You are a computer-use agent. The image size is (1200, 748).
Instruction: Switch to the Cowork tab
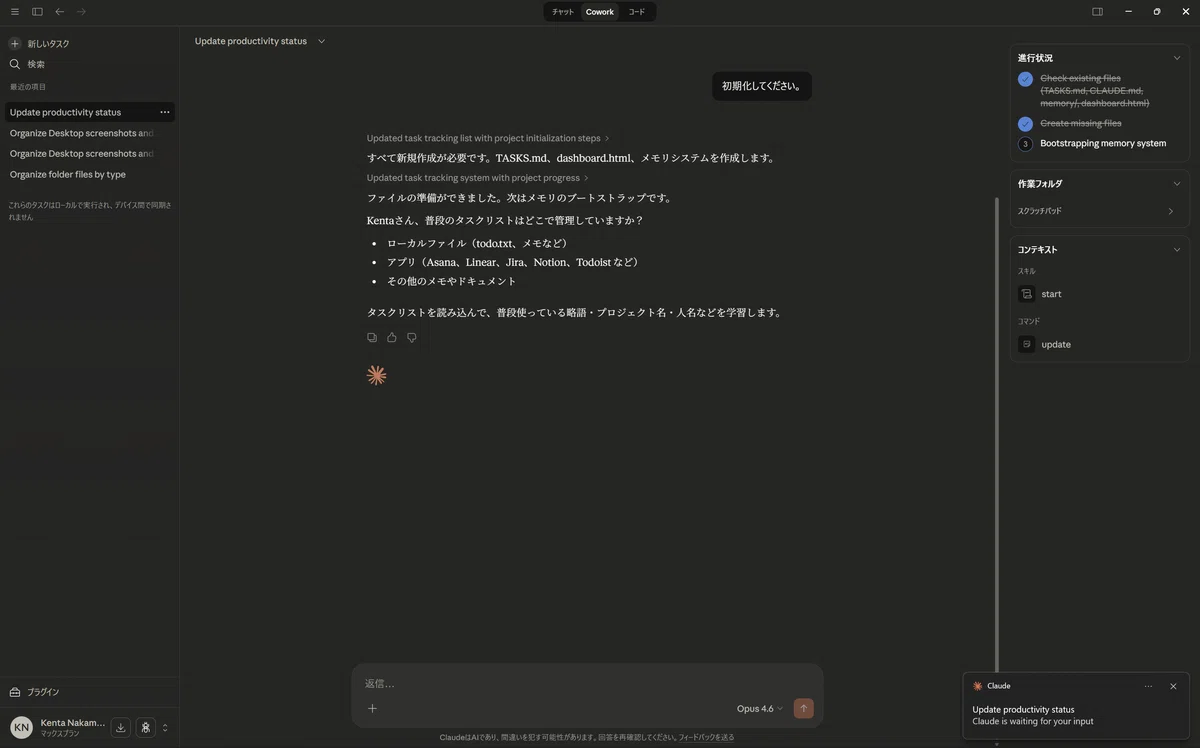(600, 12)
